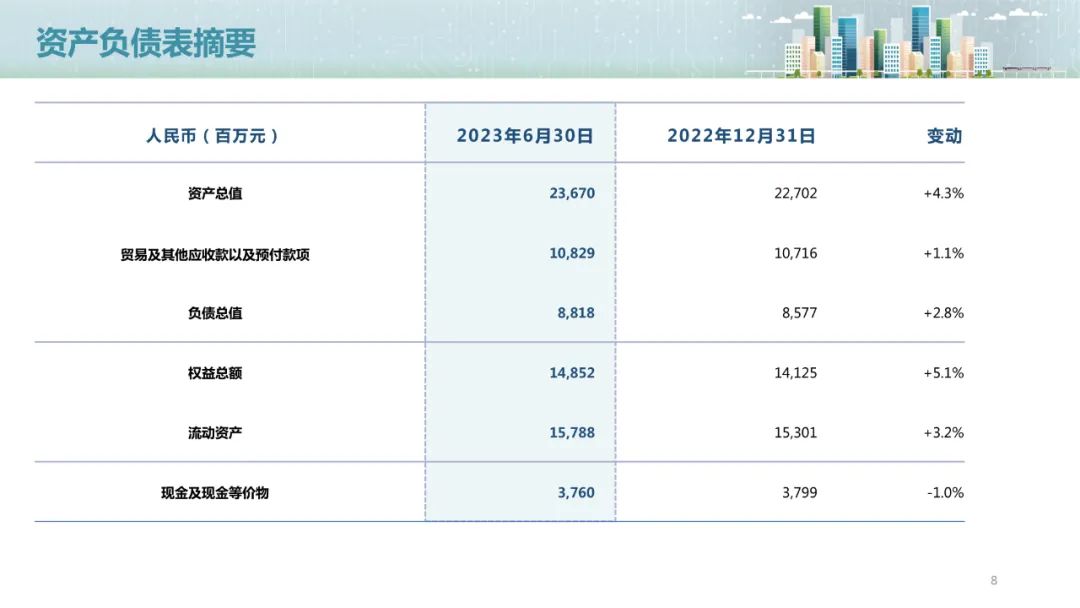Viewport: 1080px width, 608px height.
Task: Select the change value +3.2%
Action: tap(944, 433)
